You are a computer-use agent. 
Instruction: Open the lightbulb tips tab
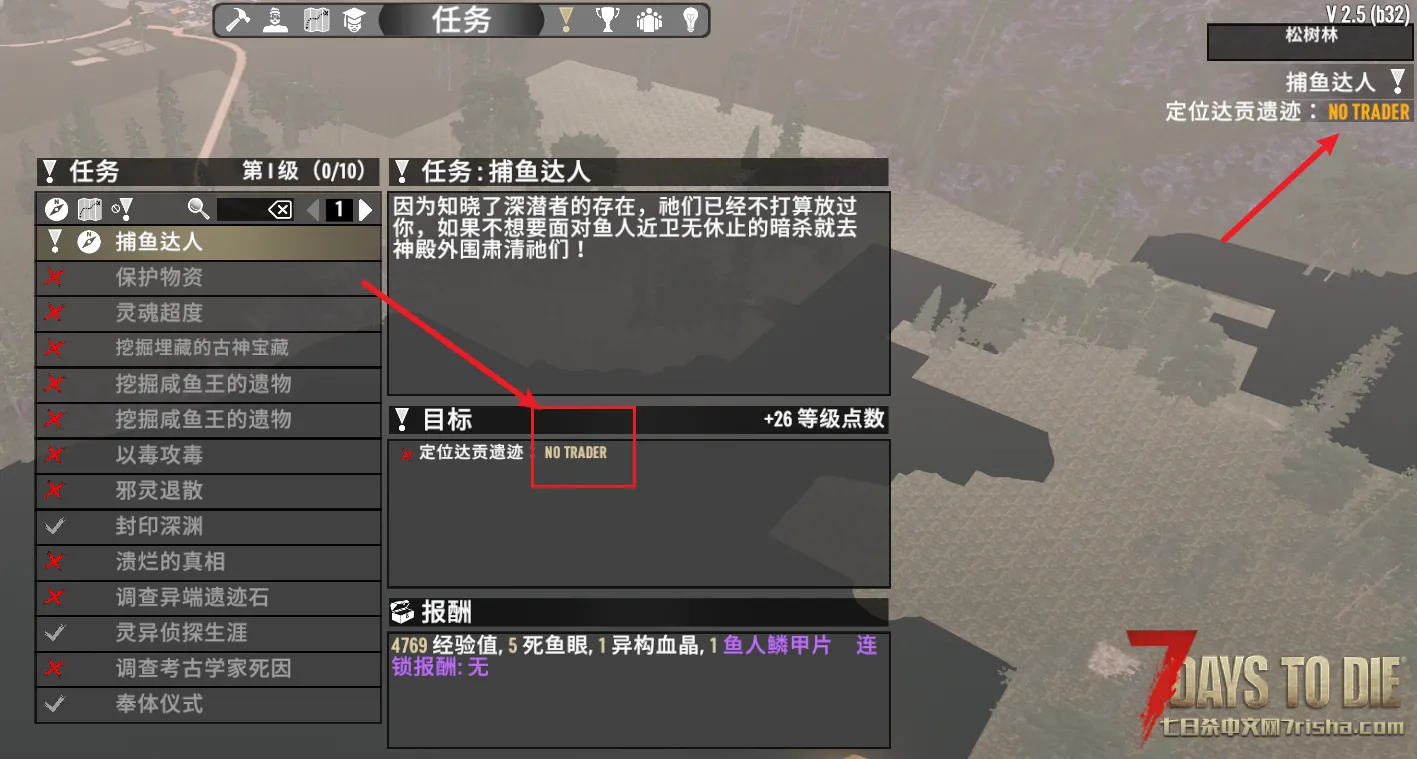690,20
